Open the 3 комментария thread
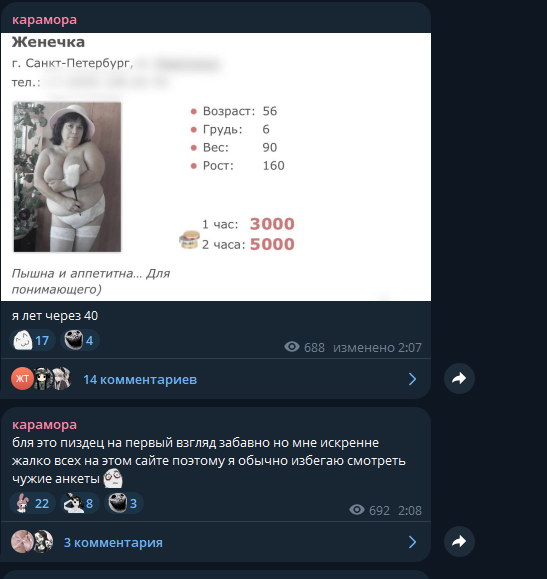This screenshot has height=579, width=547. click(113, 542)
